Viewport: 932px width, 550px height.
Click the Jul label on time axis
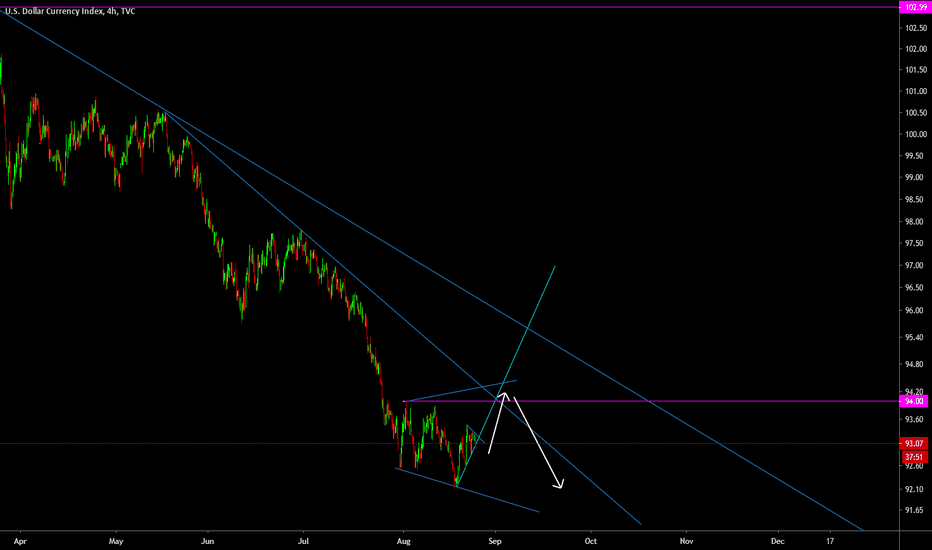pos(303,541)
